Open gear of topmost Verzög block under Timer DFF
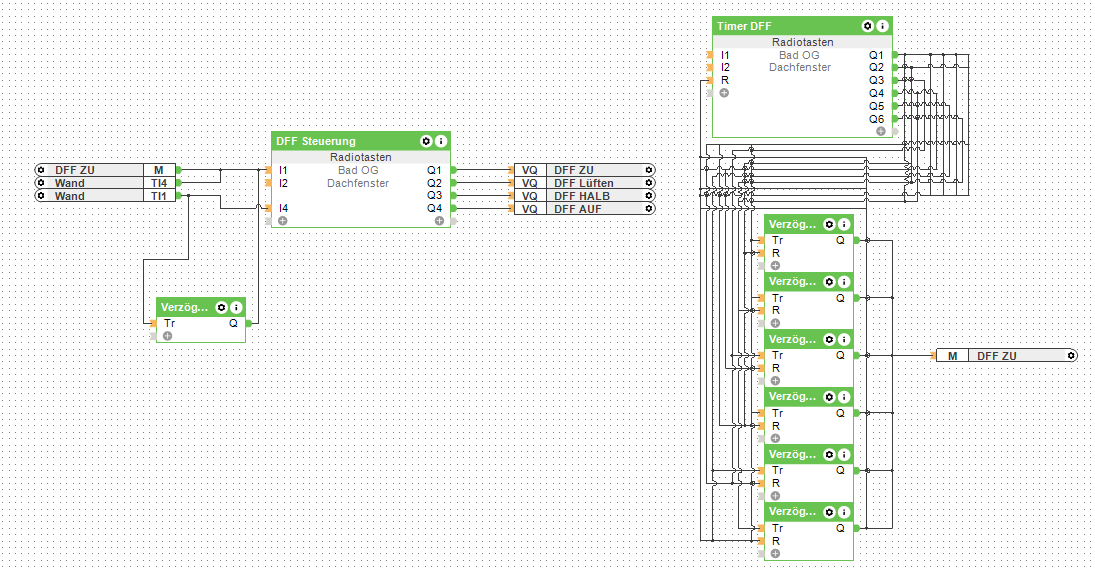The image size is (1095, 572). point(829,224)
